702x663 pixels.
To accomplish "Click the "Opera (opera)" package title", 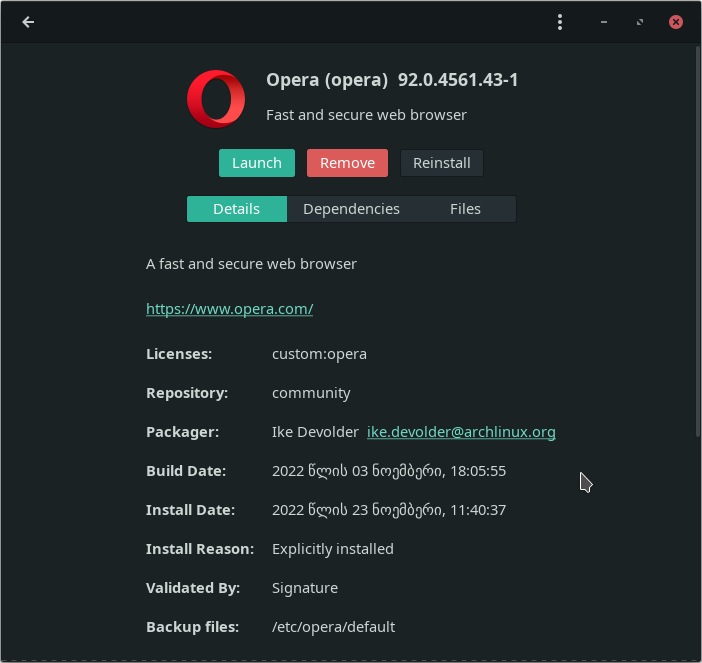I will coord(327,80).
